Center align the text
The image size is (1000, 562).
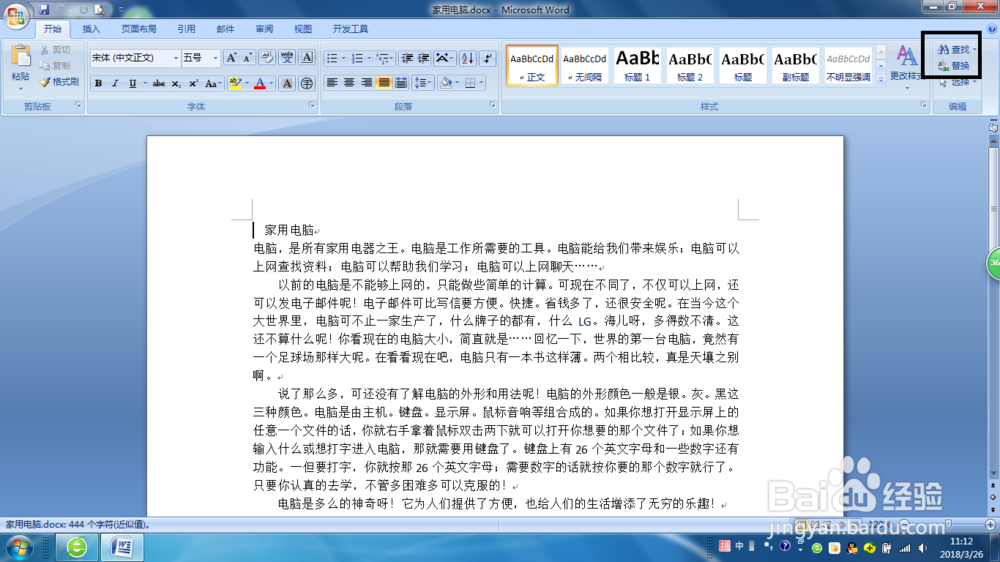pos(349,83)
